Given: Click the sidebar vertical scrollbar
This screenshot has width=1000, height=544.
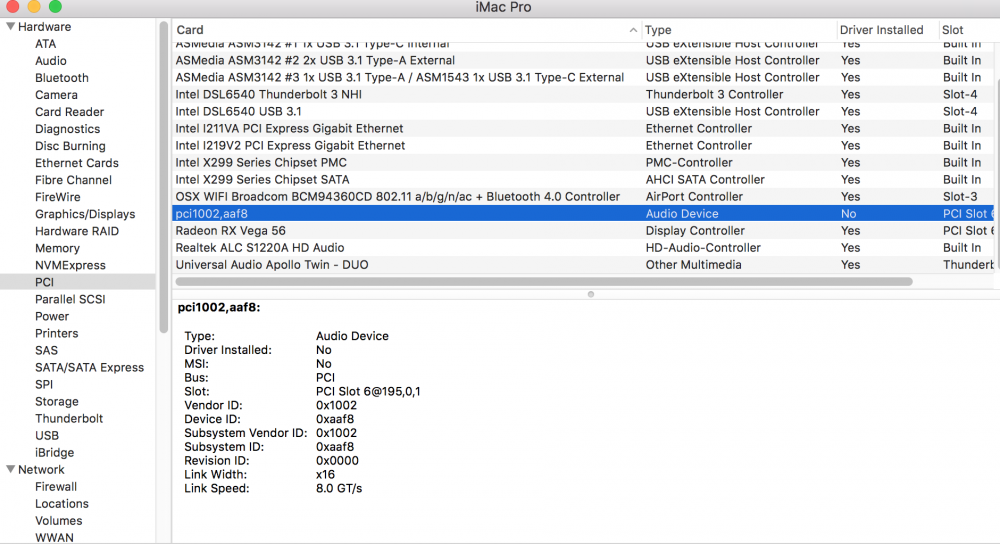Looking at the screenshot, I should 164,177.
